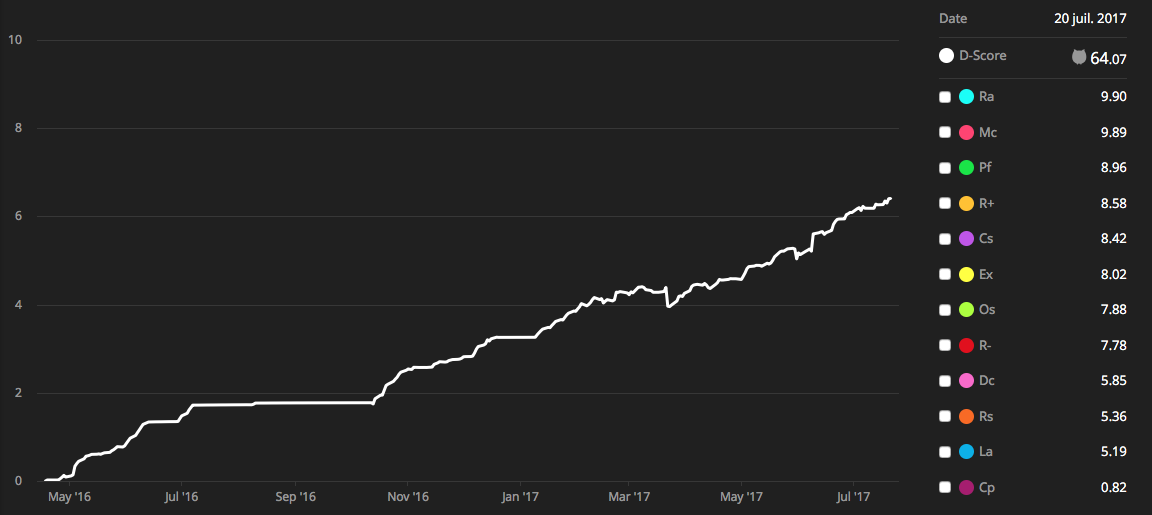Screen dimensions: 1152x515
Task: Click the y-axis label 2
Action: coord(16,393)
